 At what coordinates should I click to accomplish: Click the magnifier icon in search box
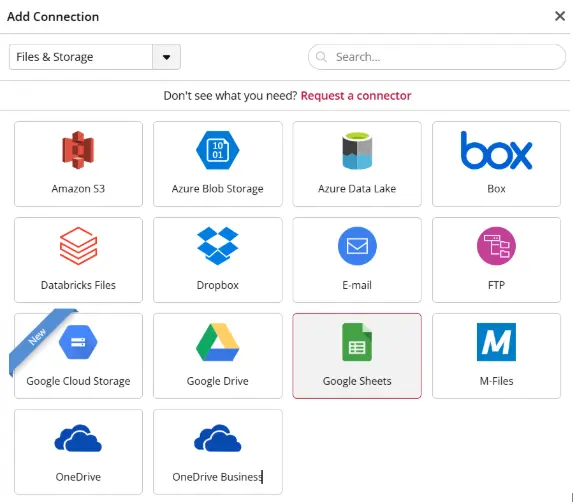coord(321,57)
